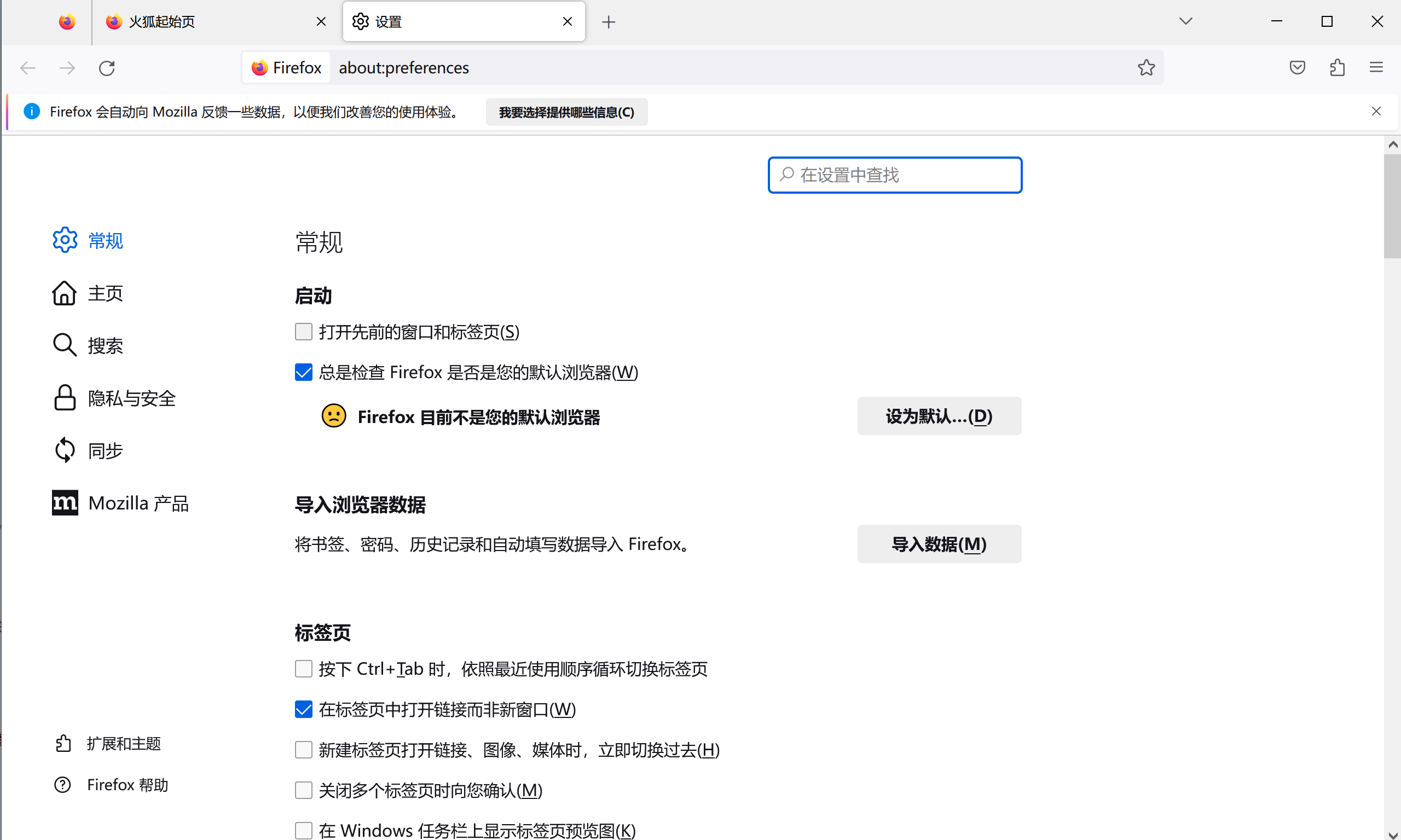Enable Ctrl+Tab recent-order tab switching
Screen dimensions: 1401x840
click(x=303, y=669)
